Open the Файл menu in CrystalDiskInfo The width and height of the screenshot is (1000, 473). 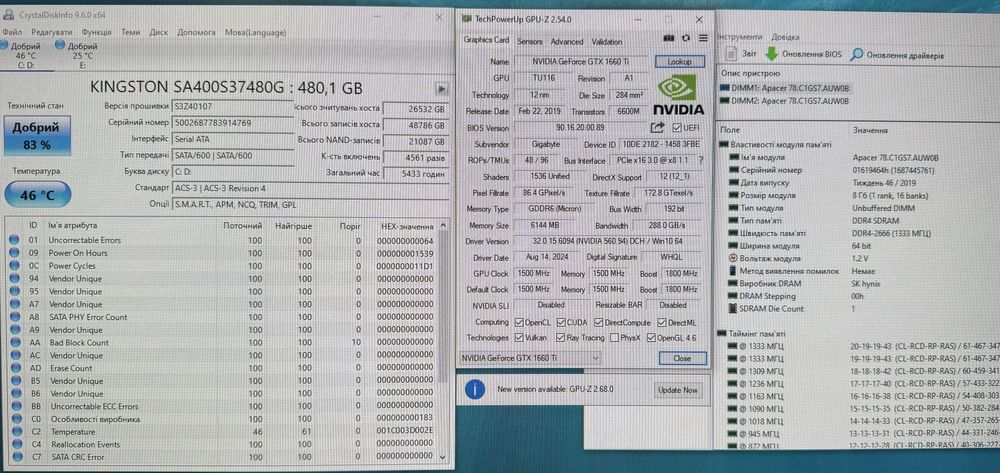pyautogui.click(x=12, y=32)
